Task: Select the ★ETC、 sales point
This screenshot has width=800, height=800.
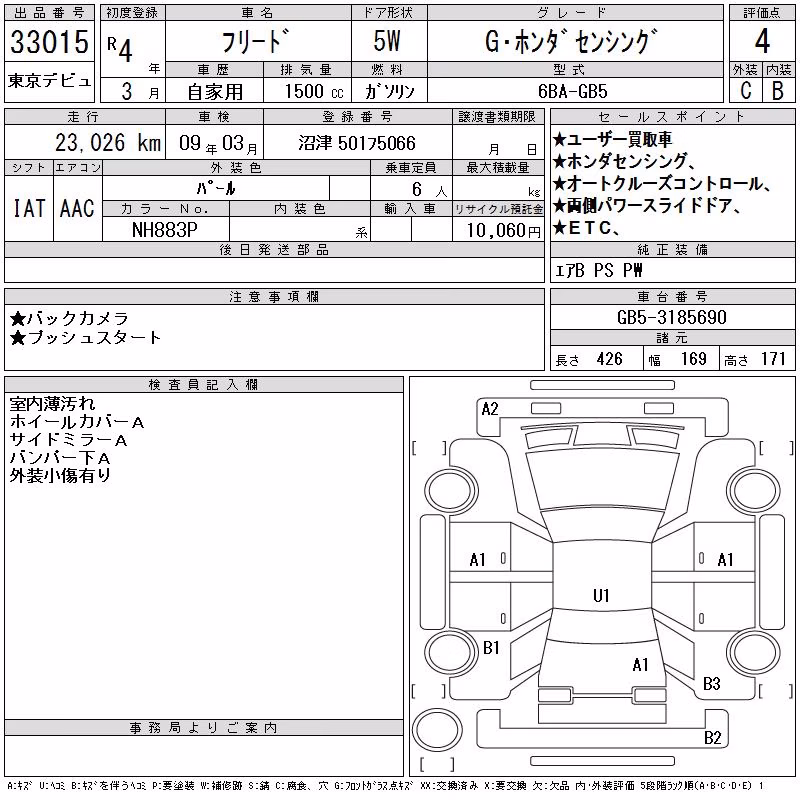Action: (x=586, y=228)
